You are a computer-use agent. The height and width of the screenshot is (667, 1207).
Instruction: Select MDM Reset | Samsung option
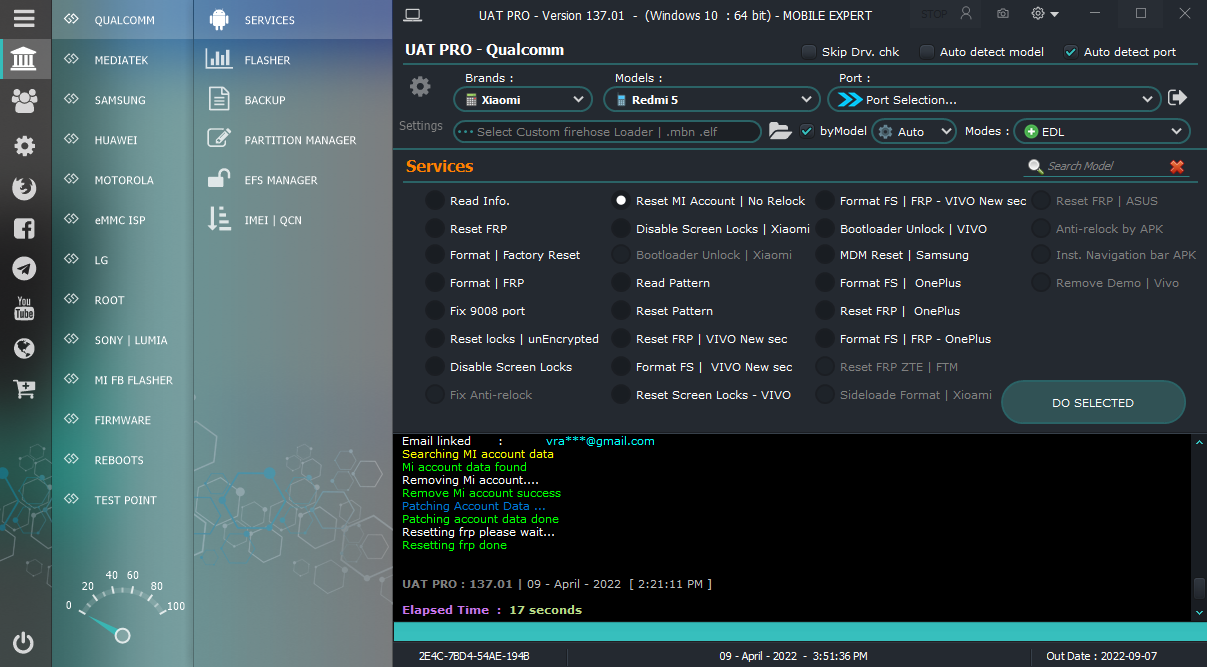pos(825,255)
